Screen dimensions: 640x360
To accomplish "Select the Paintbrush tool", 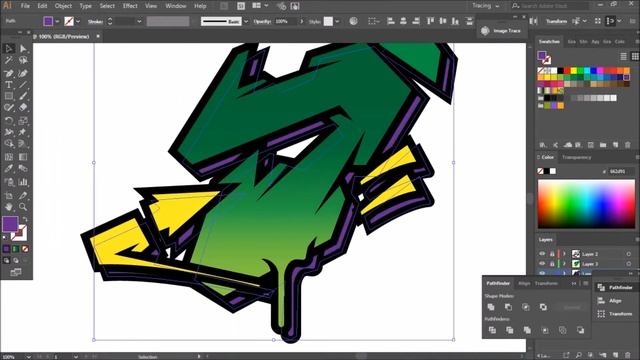I will [x=23, y=96].
